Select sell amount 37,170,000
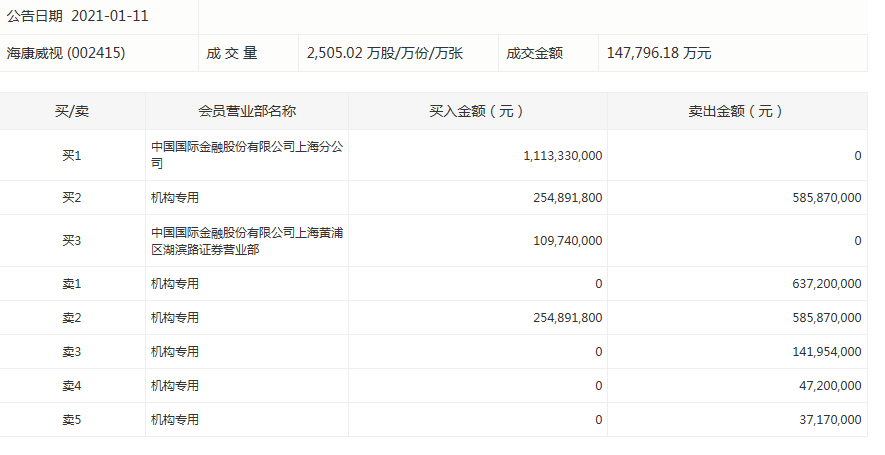The height and width of the screenshot is (455, 885). click(x=830, y=420)
